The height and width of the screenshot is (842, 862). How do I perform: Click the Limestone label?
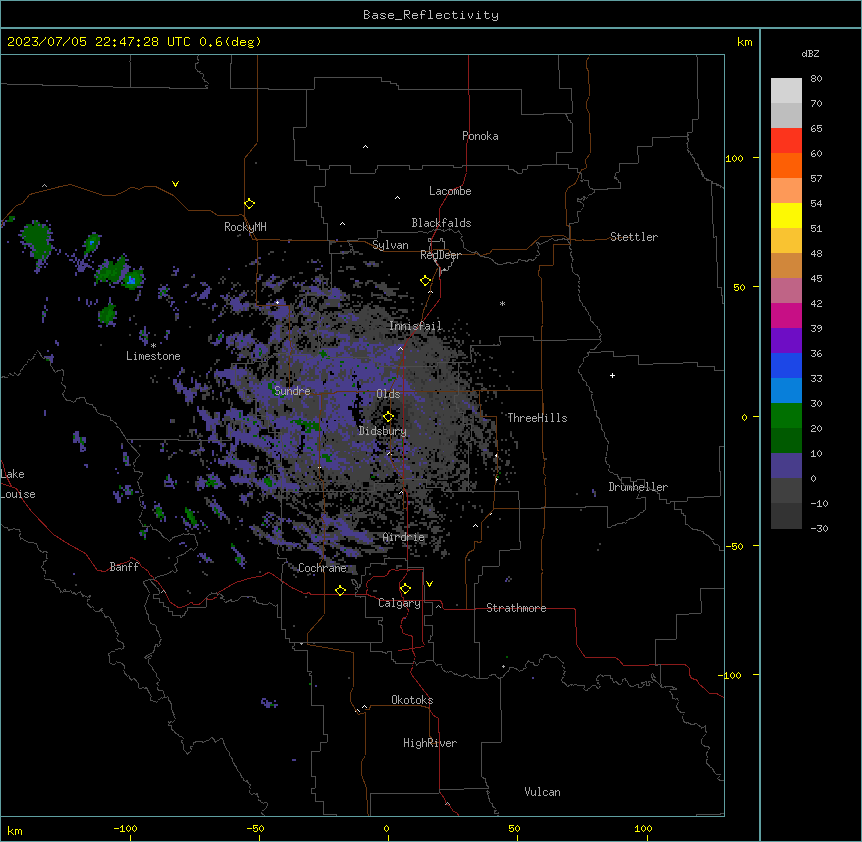point(153,356)
